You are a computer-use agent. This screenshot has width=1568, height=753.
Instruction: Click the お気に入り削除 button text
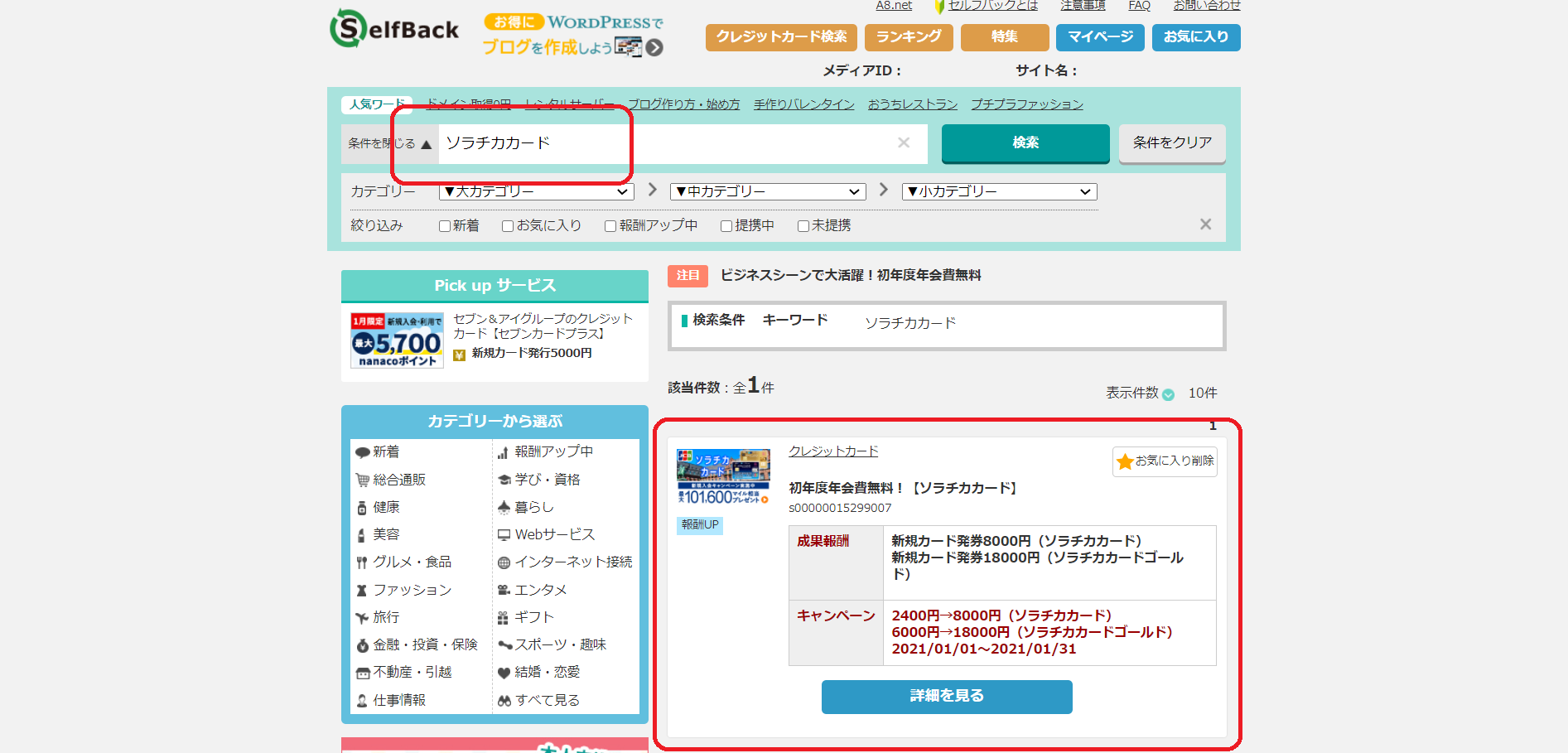click(x=1174, y=461)
